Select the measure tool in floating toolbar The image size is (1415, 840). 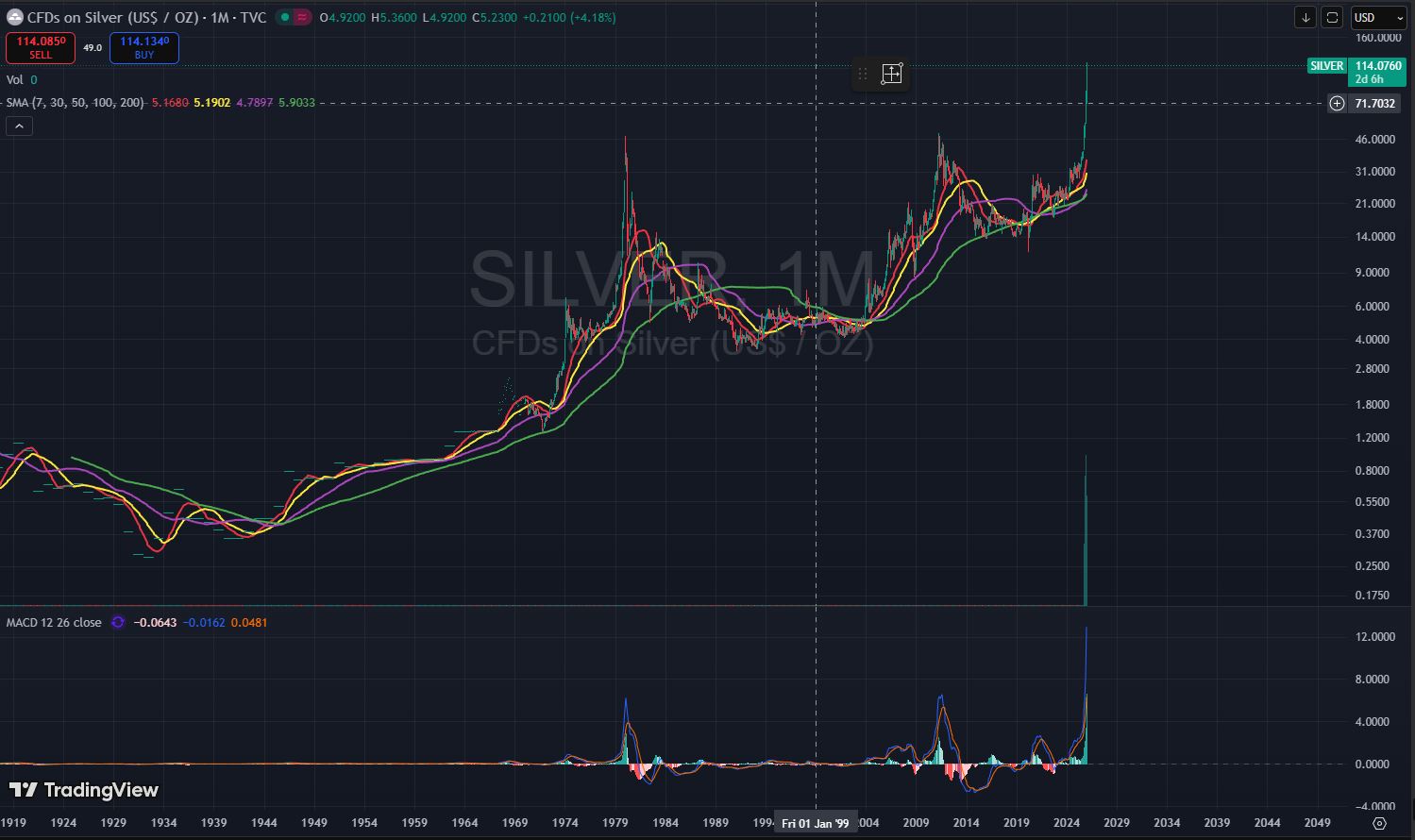click(x=892, y=74)
